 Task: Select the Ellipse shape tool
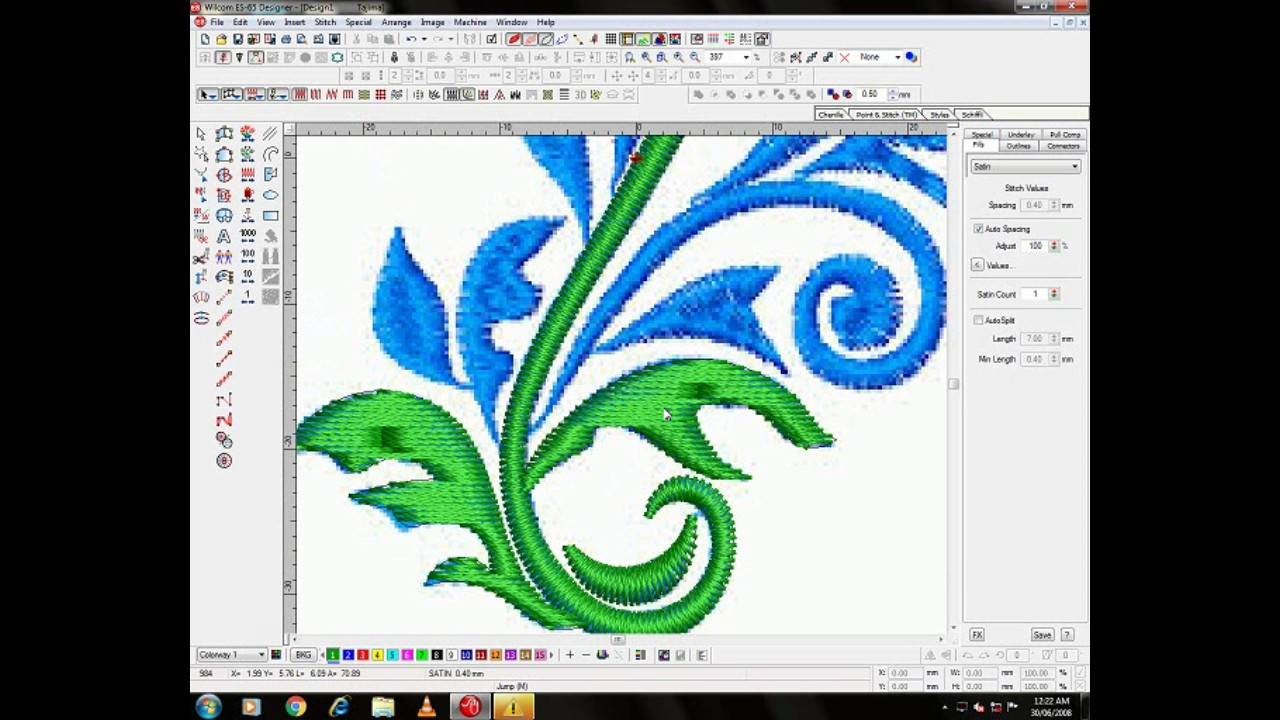[x=271, y=195]
